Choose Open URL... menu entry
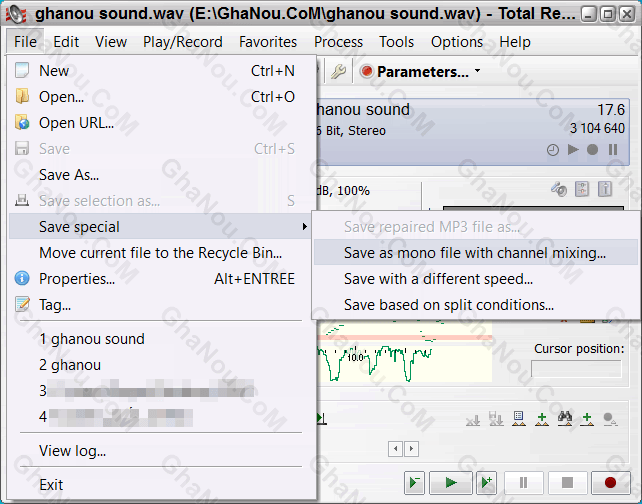Viewport: 642px width, 504px height. pyautogui.click(x=160, y=123)
